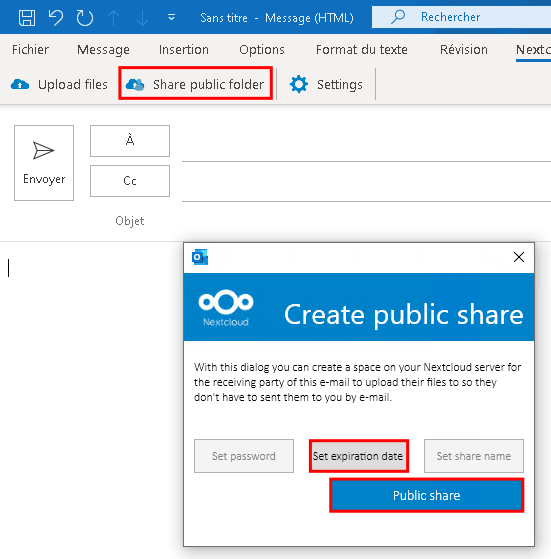Click the blue Public share button

coord(427,496)
